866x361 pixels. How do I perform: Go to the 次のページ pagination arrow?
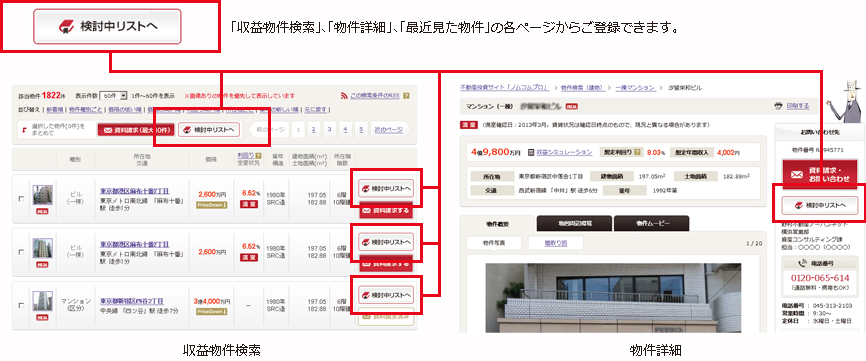coord(389,130)
